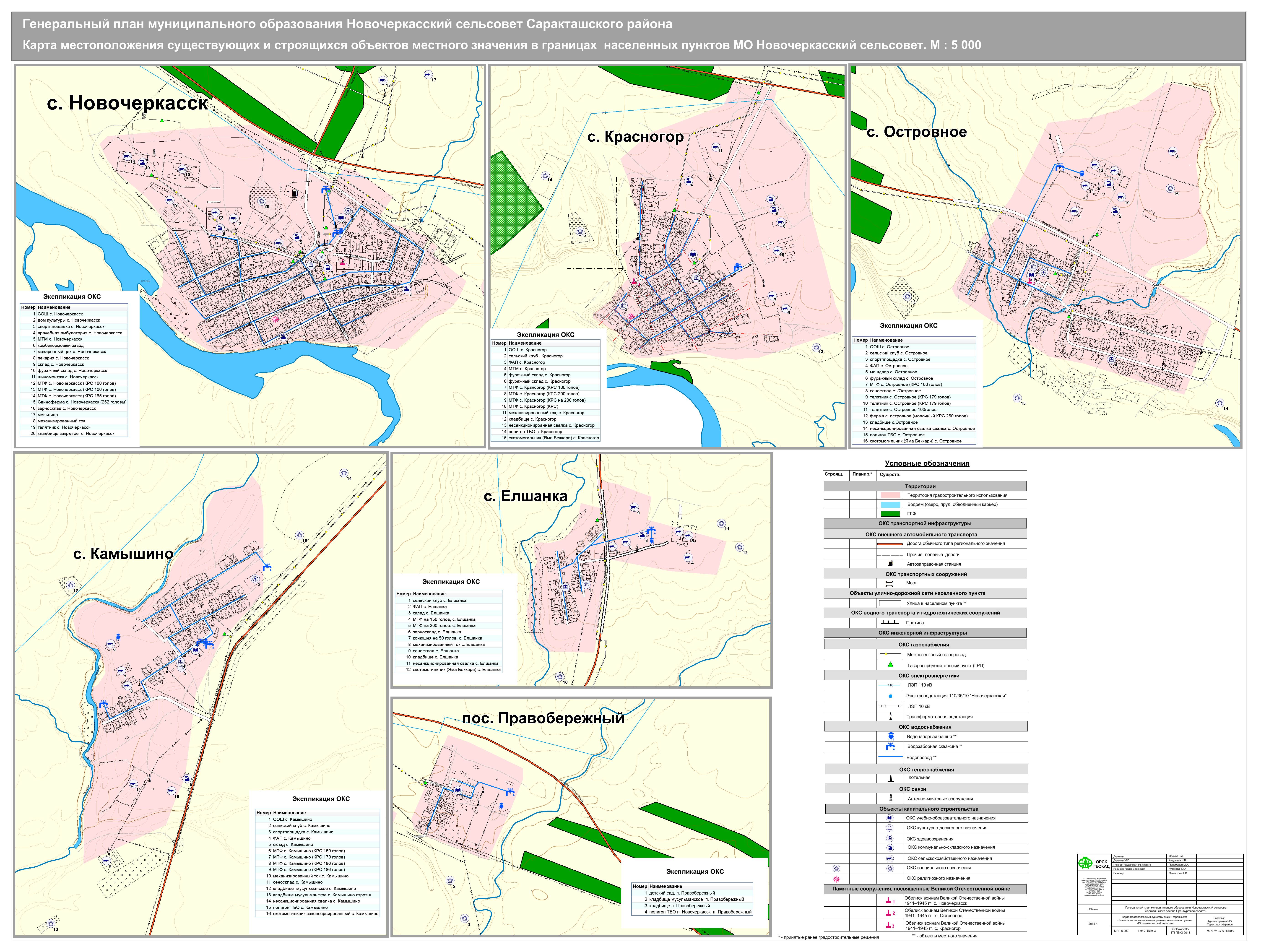Click the ЛЭП 110 кВ line symbol
This screenshot has width=1274, height=952.
[x=890, y=685]
